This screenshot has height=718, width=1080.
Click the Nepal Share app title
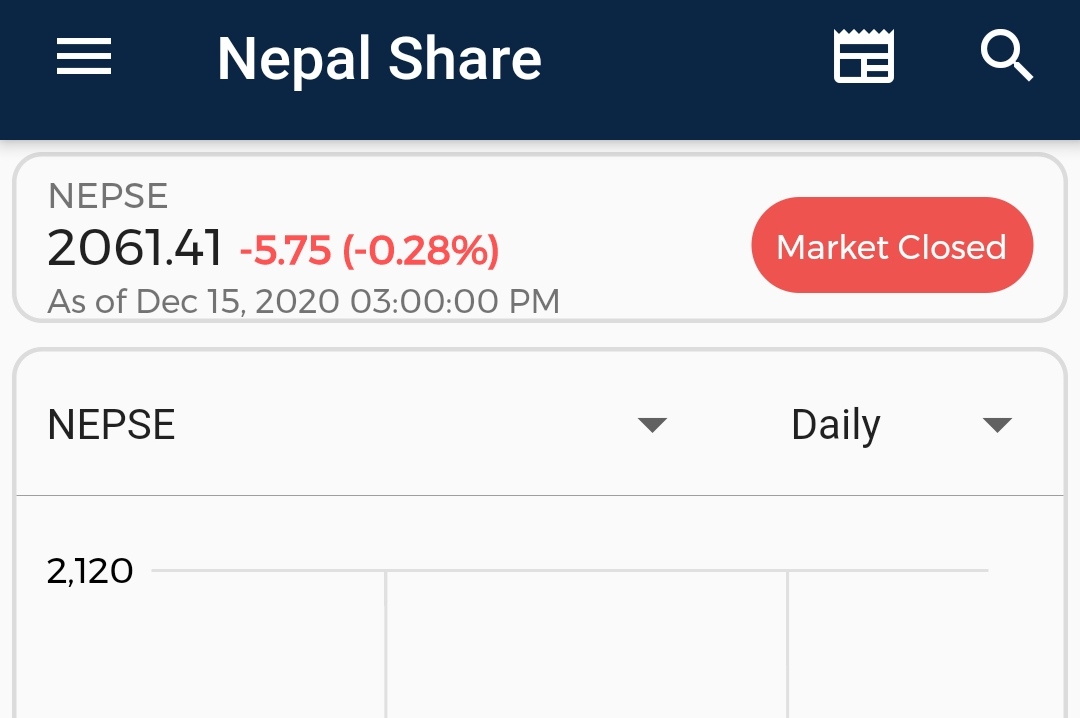380,59
